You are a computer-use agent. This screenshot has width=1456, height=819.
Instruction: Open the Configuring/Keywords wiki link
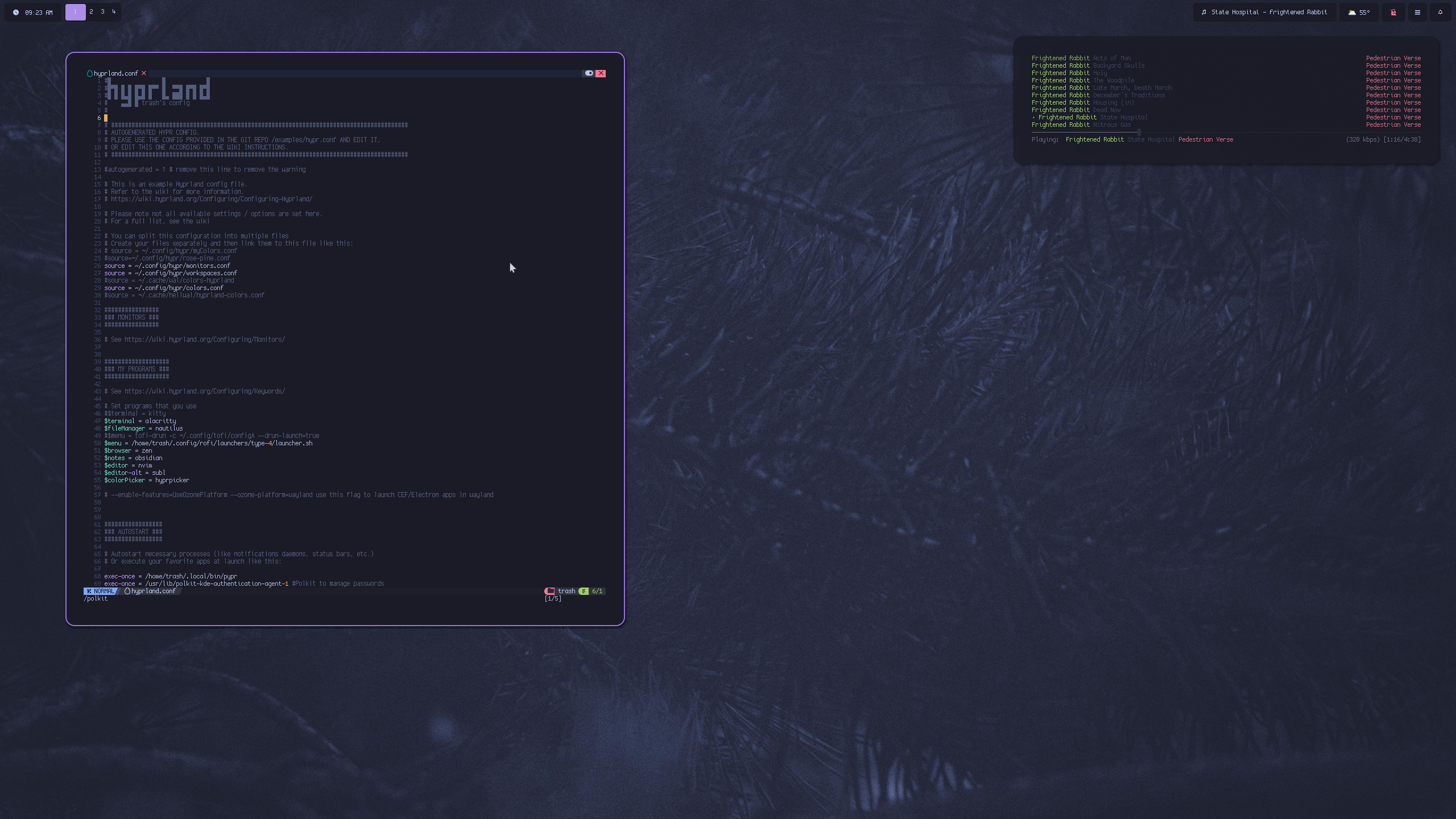[205, 391]
